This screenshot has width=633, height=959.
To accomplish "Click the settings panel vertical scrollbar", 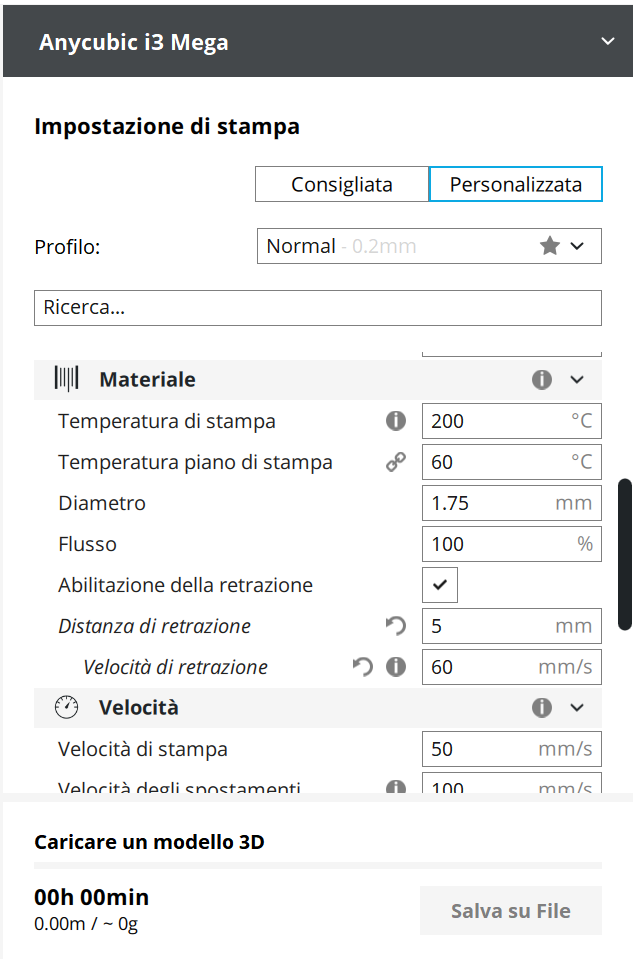I will (x=625, y=554).
